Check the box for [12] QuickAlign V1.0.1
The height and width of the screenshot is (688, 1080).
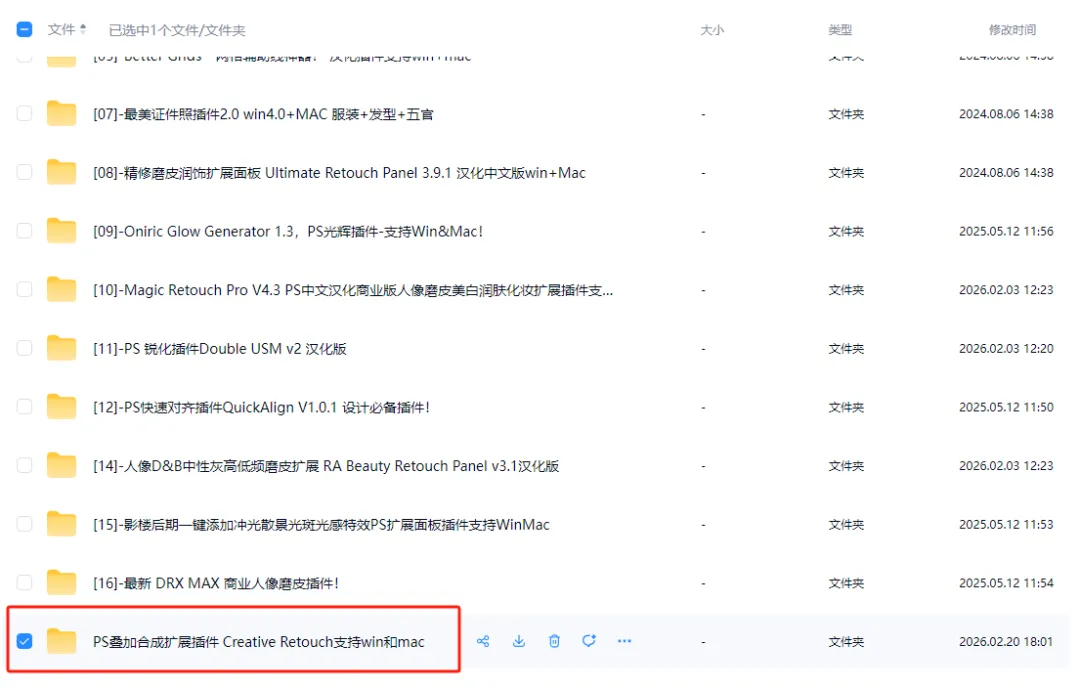24,406
